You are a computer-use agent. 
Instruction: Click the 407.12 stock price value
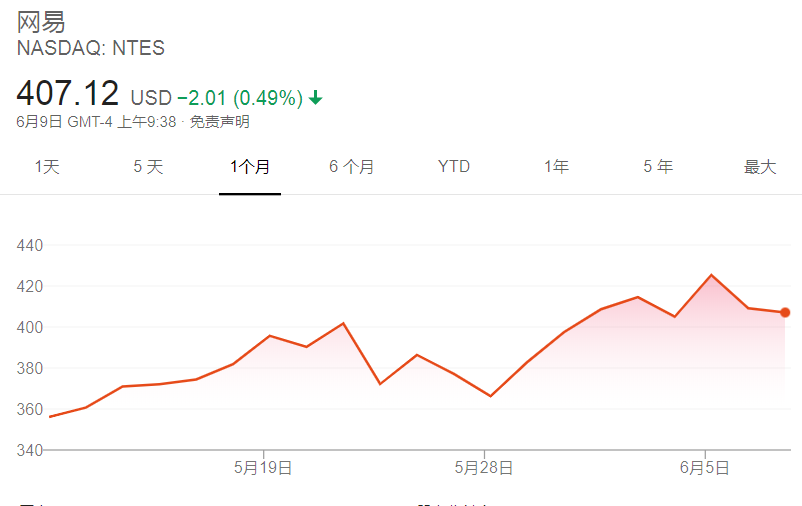68,95
